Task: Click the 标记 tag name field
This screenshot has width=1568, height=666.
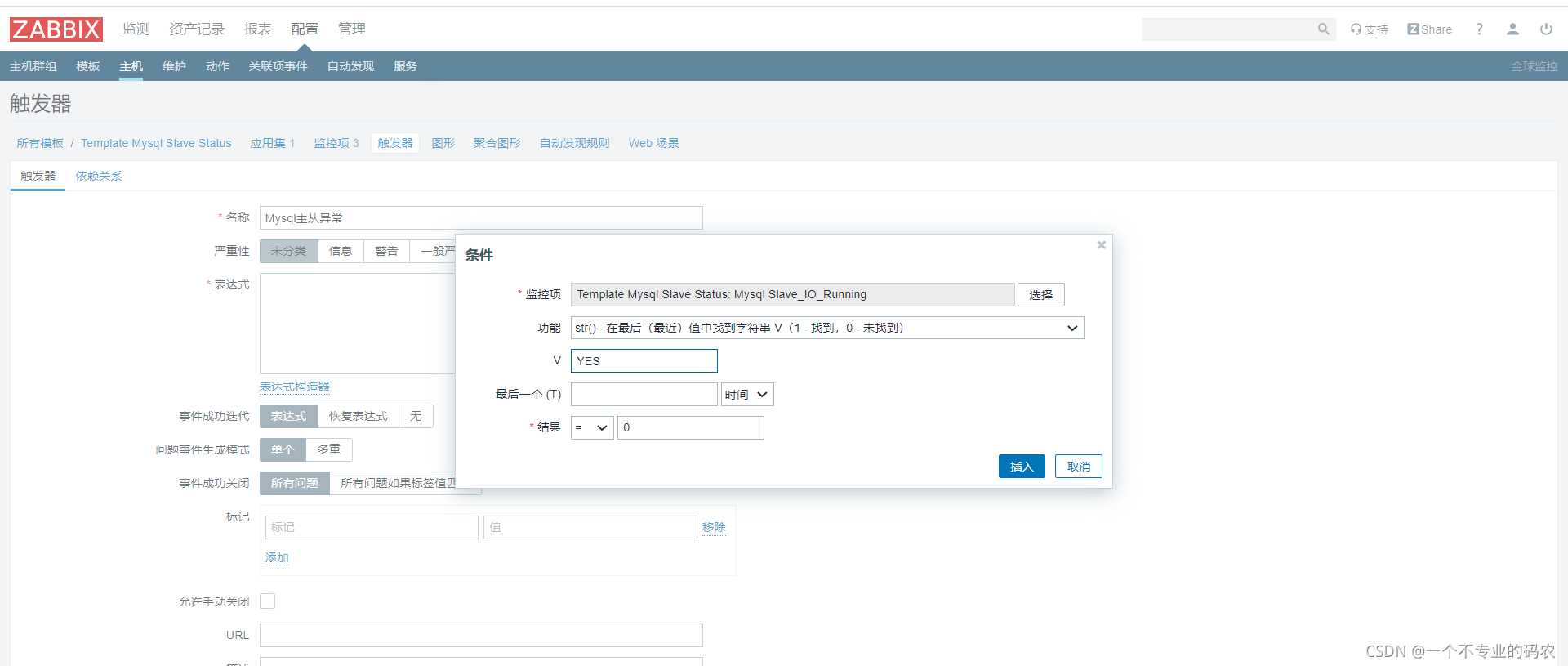Action: click(x=372, y=527)
